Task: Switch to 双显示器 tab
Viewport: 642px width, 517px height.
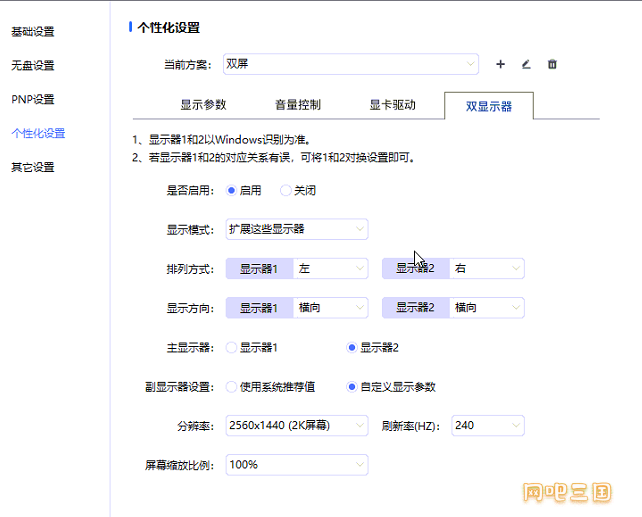Action: click(x=489, y=106)
